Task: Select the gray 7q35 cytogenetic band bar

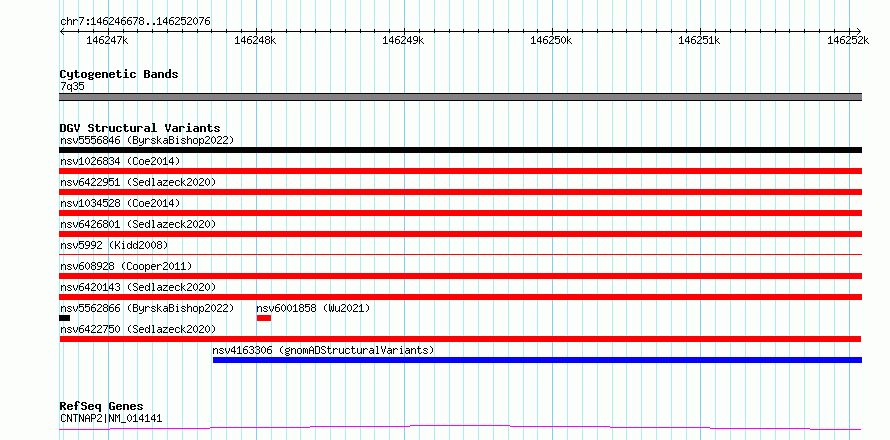Action: 460,97
